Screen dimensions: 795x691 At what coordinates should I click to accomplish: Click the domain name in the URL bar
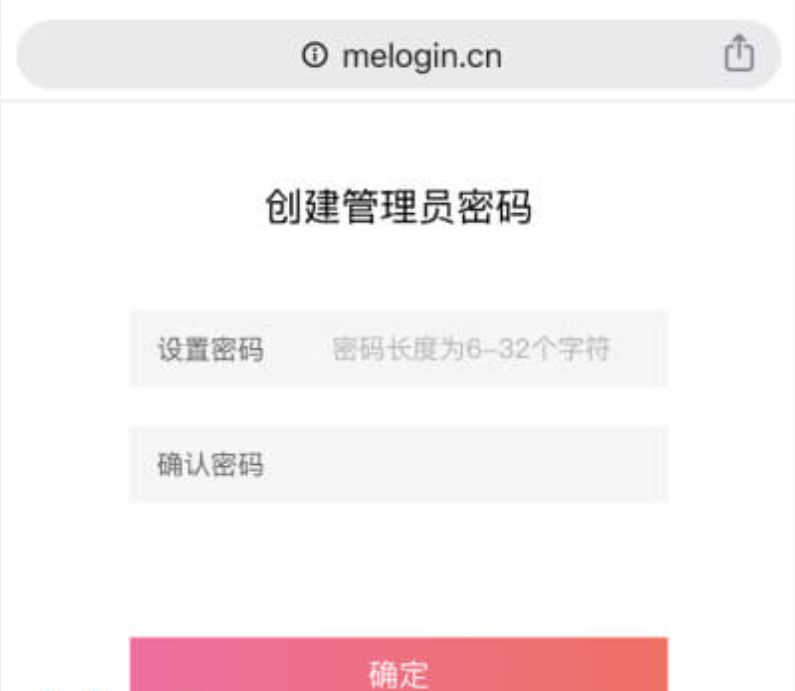click(422, 56)
